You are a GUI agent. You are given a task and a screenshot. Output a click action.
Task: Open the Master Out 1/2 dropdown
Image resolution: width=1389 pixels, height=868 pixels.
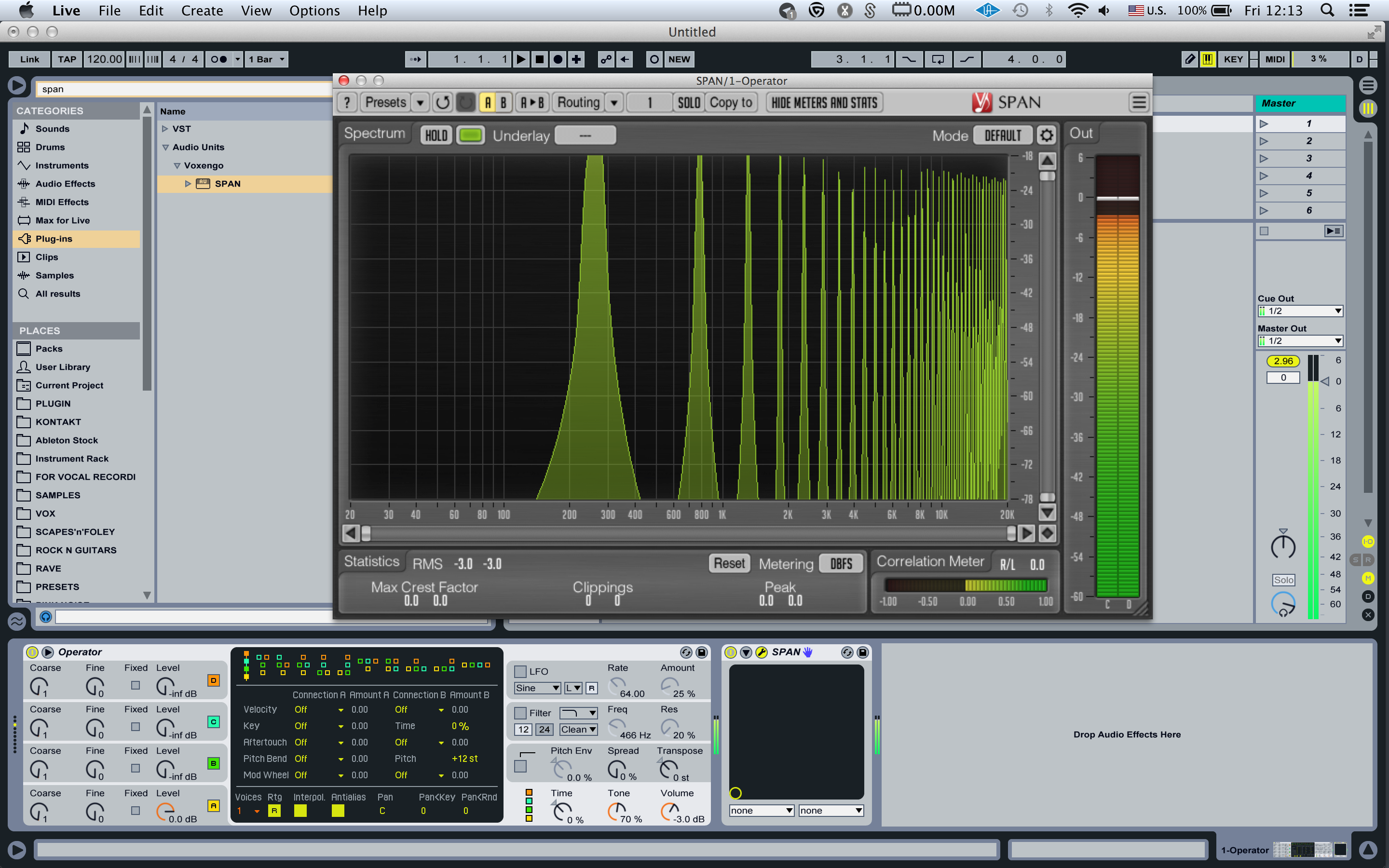pos(1300,341)
